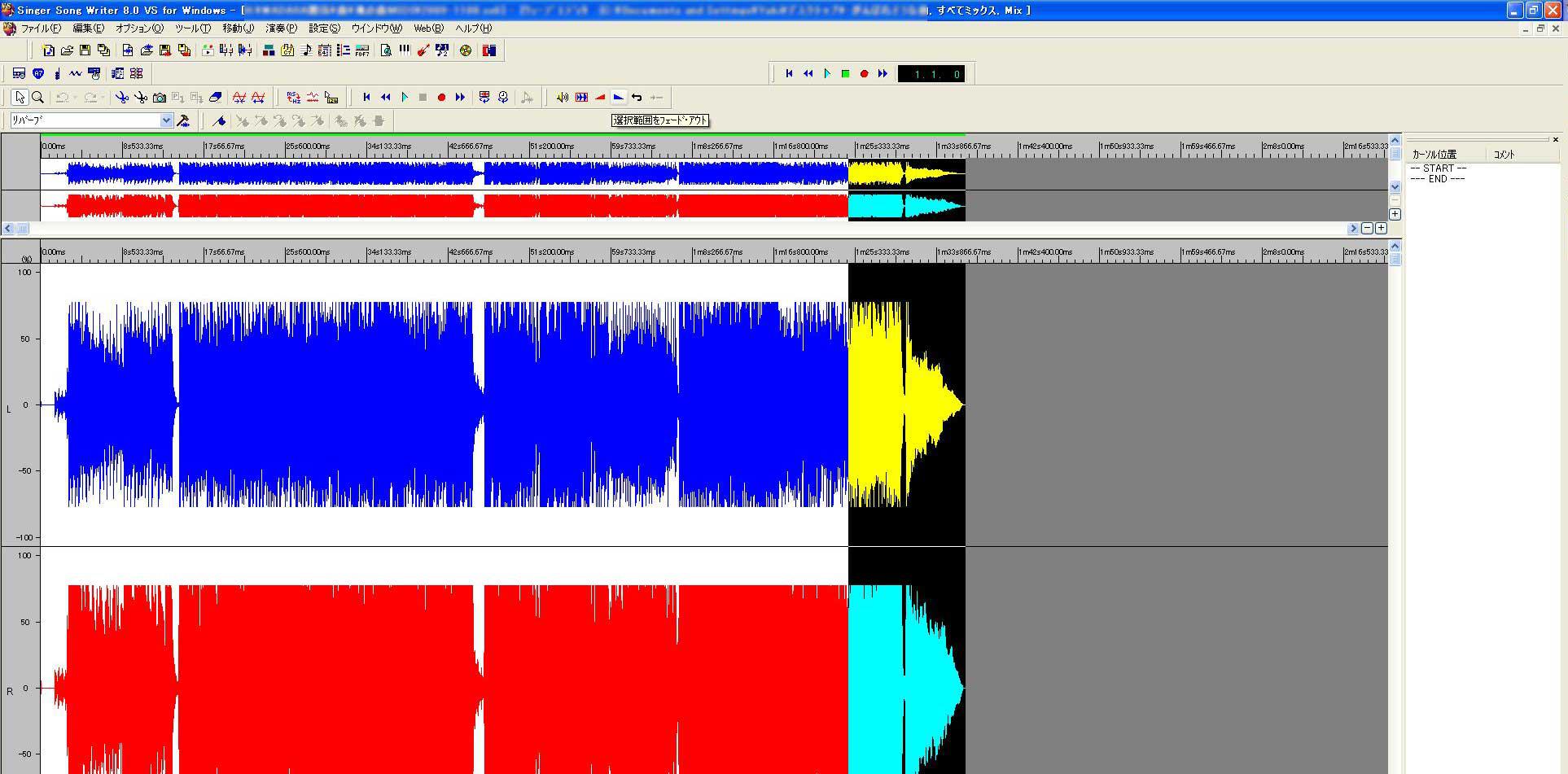Open the ヘルプ(H) menu
The height and width of the screenshot is (774, 1568).
(473, 28)
